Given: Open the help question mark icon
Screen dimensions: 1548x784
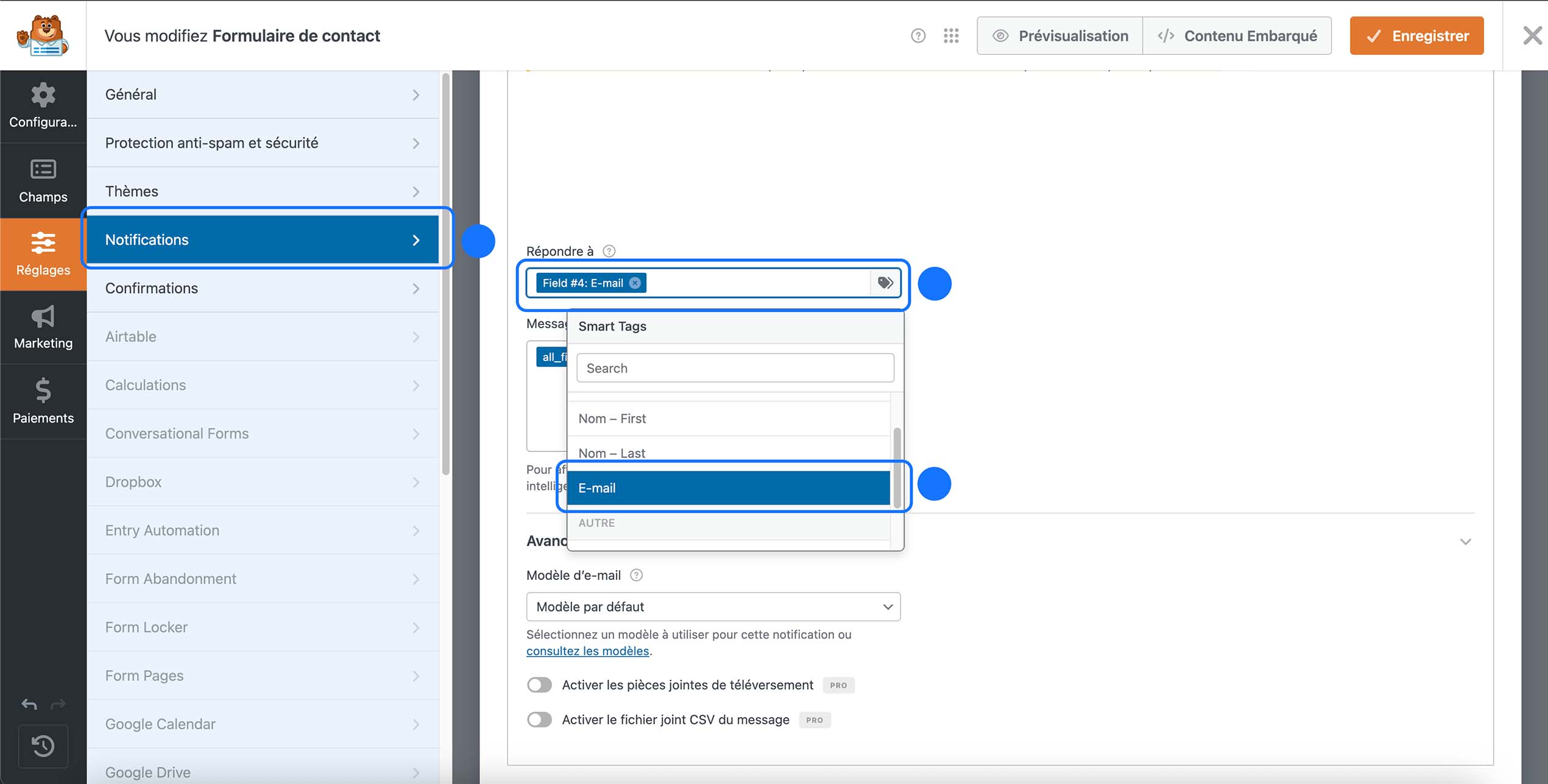Looking at the screenshot, I should [918, 35].
